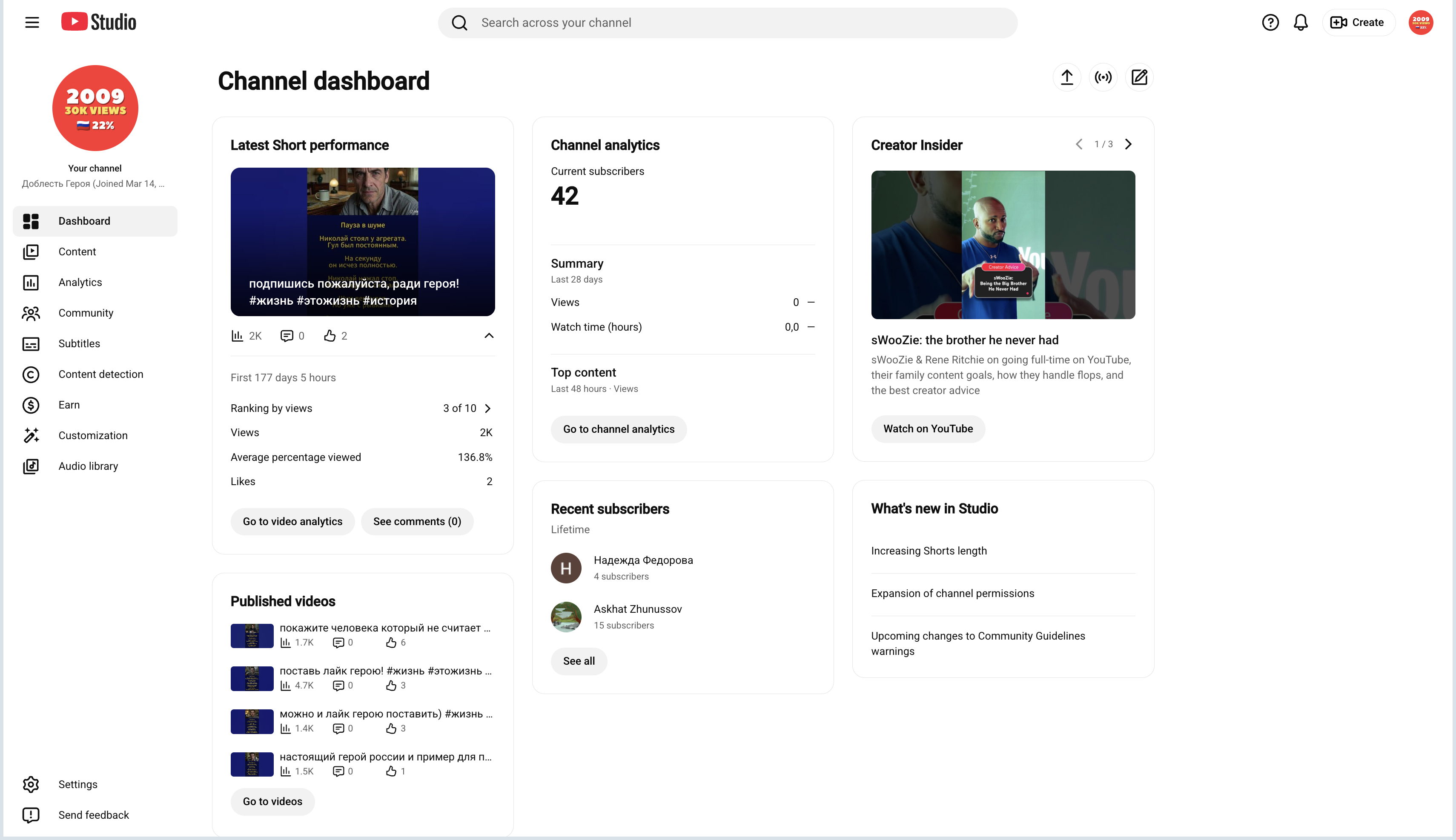Click Askhat Zhunussov subscriber avatar
The image size is (1456, 840).
click(566, 617)
